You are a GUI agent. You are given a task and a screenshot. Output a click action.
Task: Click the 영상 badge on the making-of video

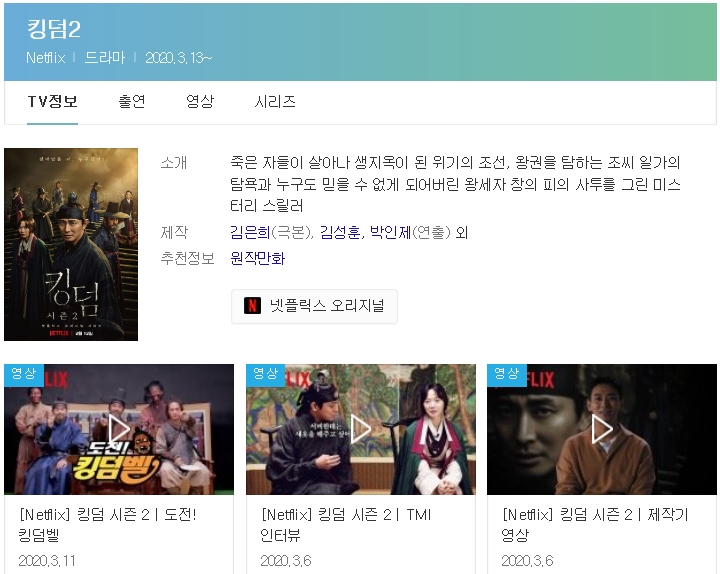point(506,373)
